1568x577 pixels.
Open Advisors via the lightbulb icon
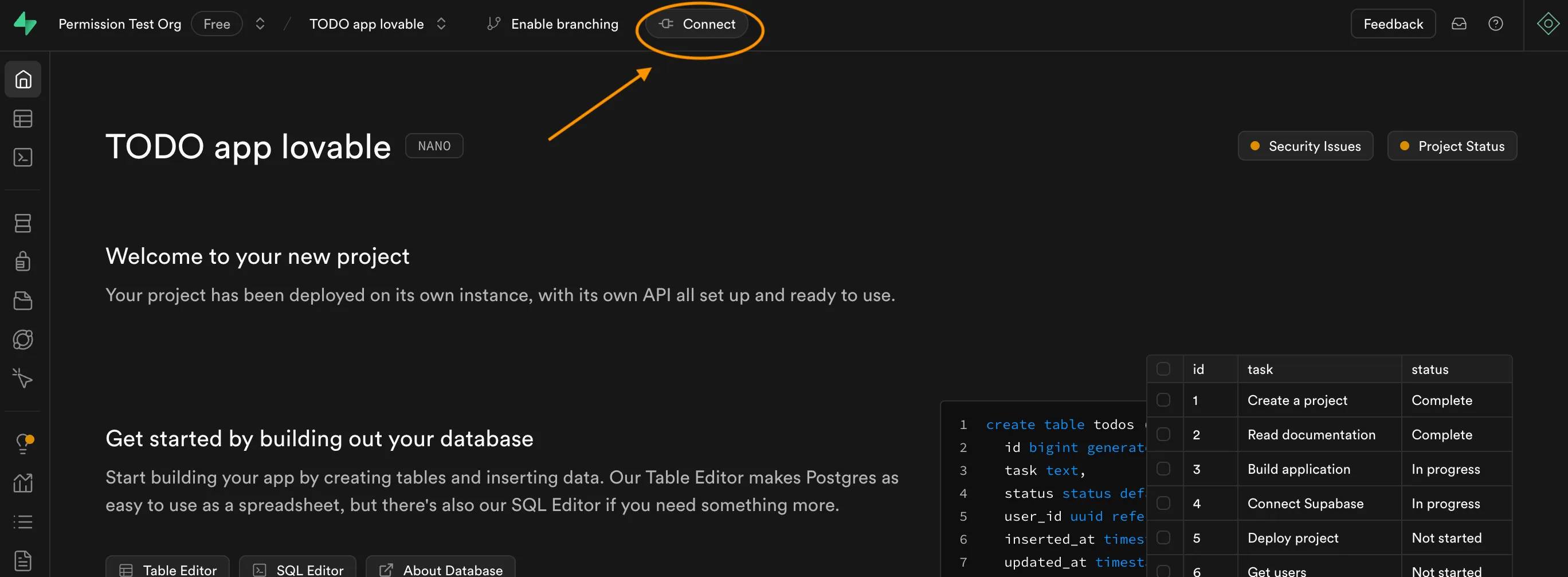22,443
